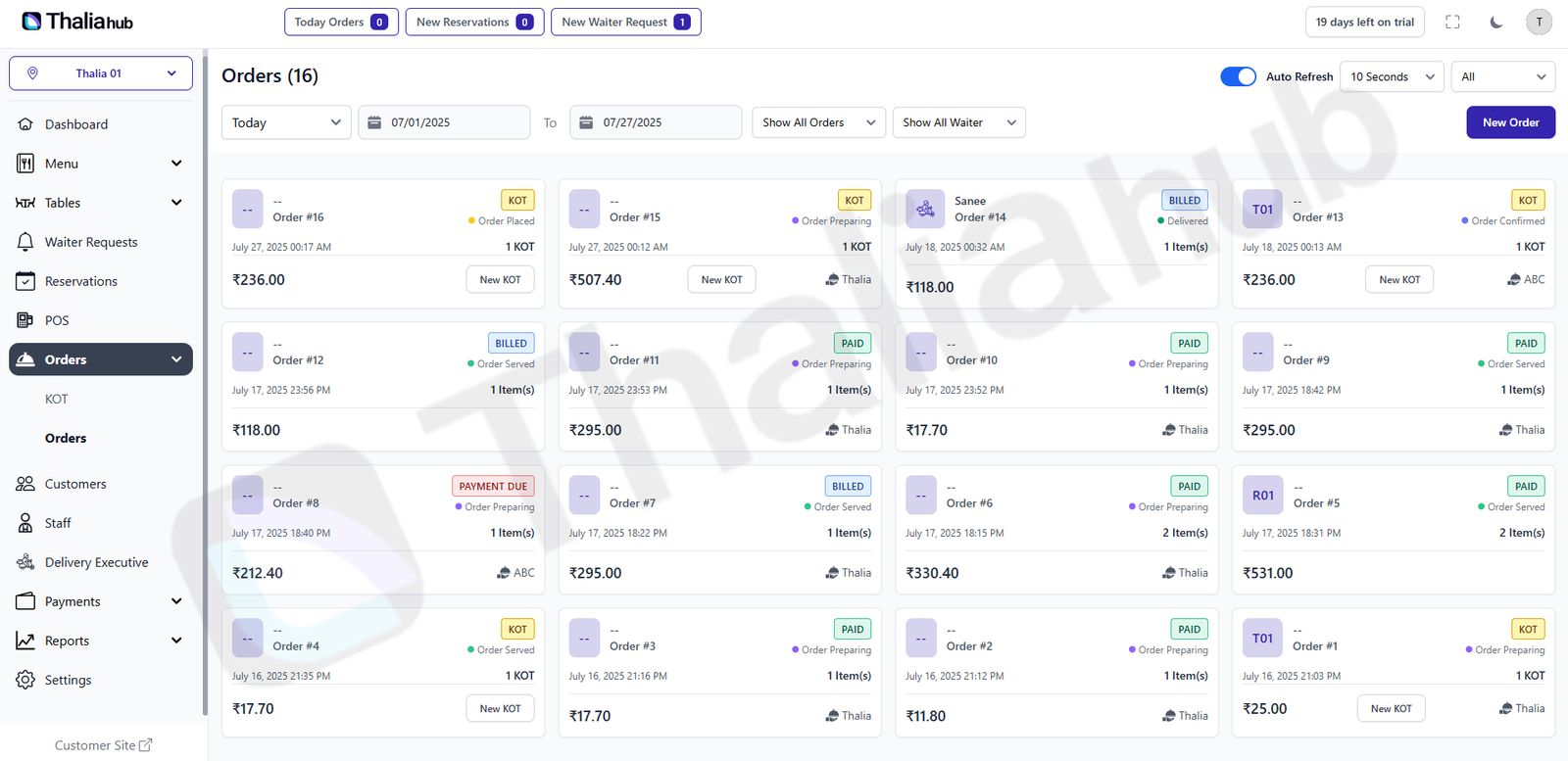Open KOT submenu item under Orders
Image resolution: width=1568 pixels, height=761 pixels.
tap(57, 399)
